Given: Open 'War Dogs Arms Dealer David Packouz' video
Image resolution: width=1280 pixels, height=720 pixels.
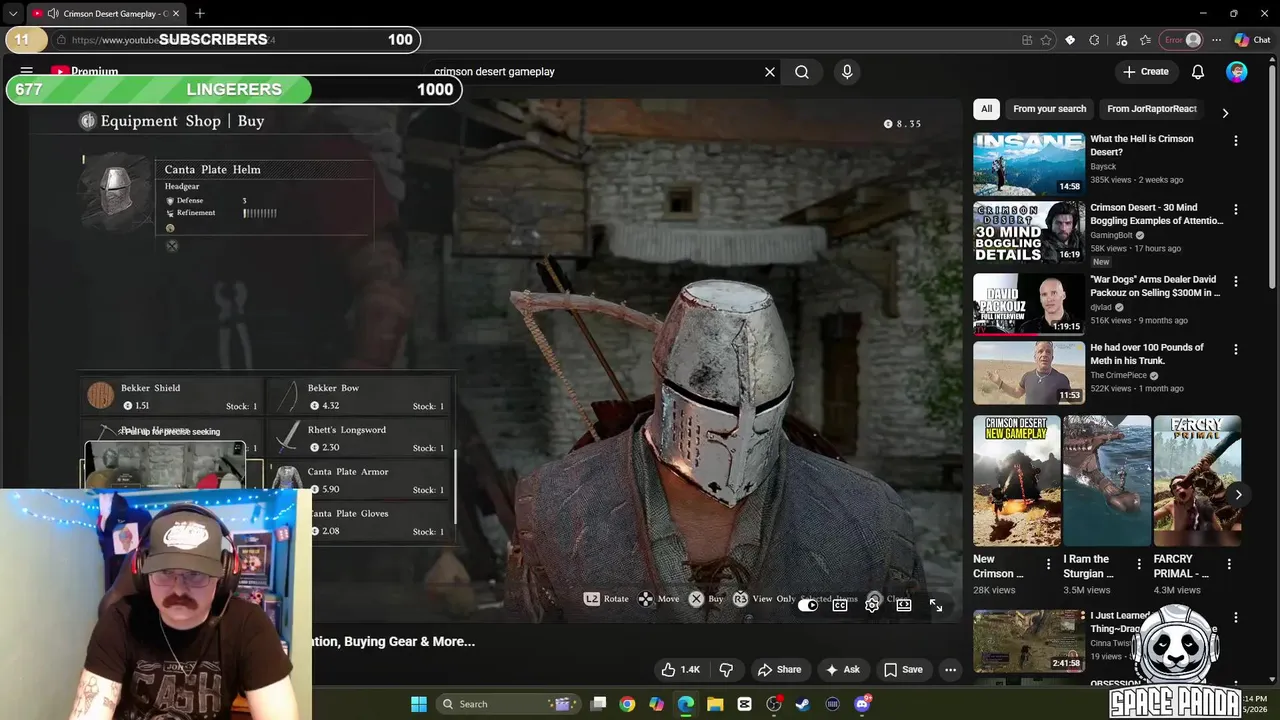Looking at the screenshot, I should [1029, 303].
